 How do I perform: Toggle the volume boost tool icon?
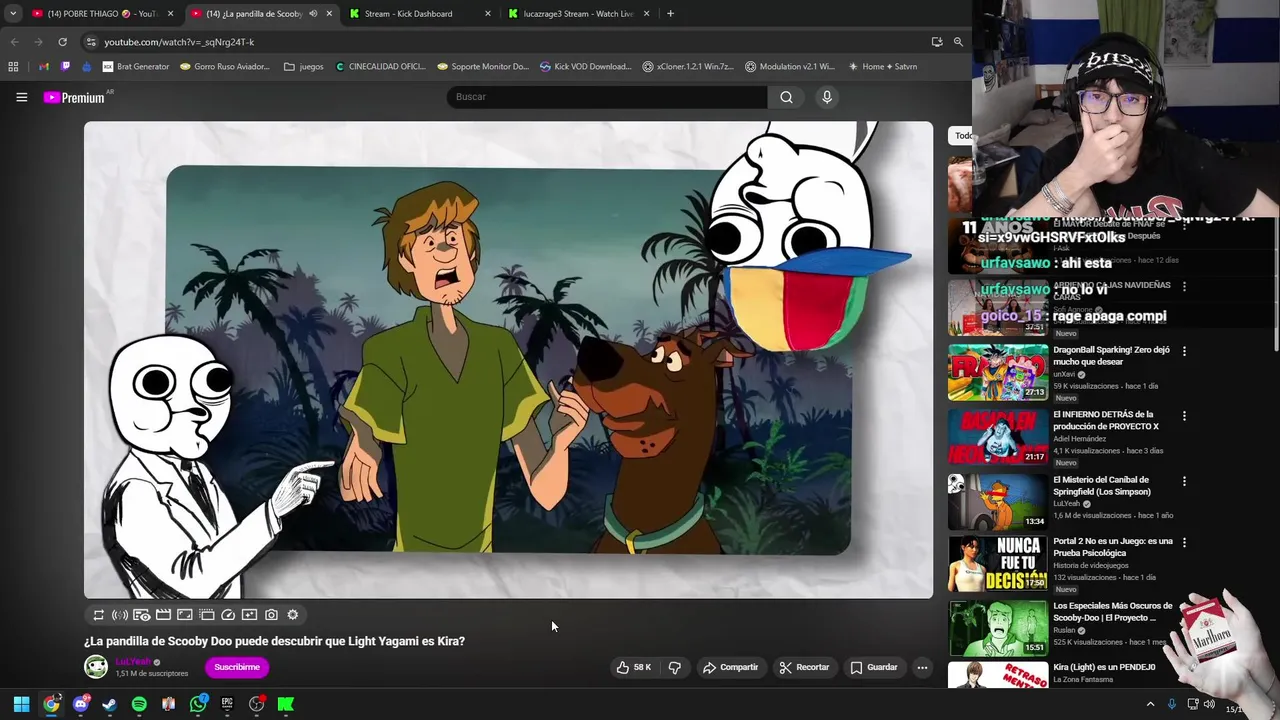120,615
